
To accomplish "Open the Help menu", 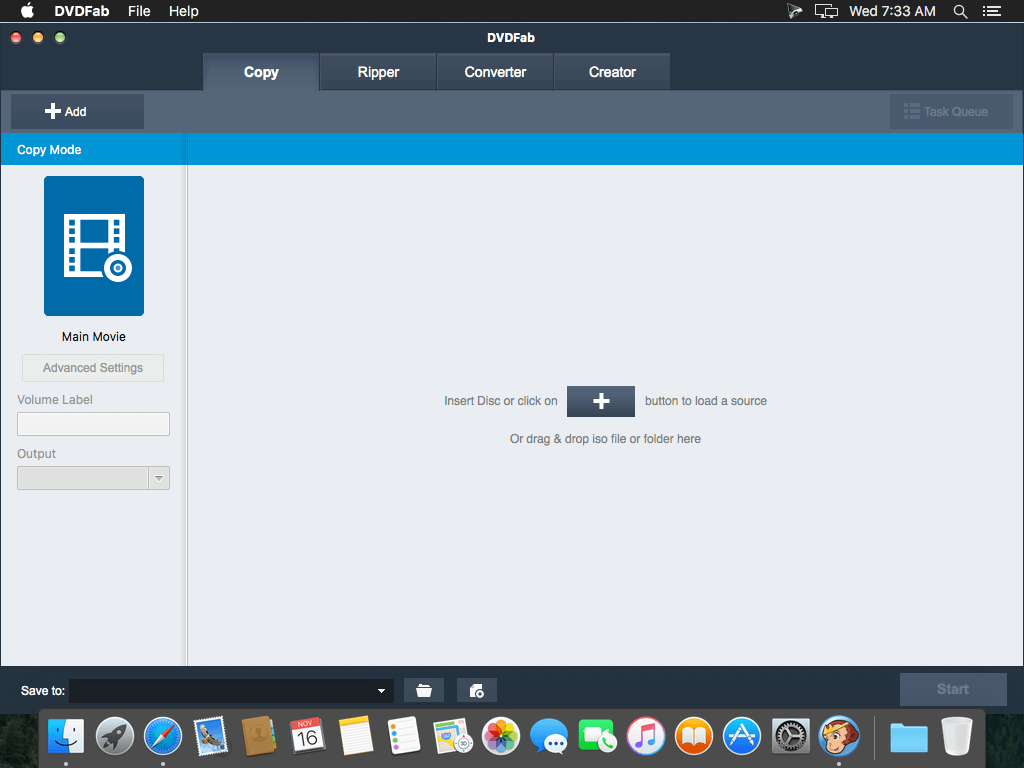I will coord(184,11).
